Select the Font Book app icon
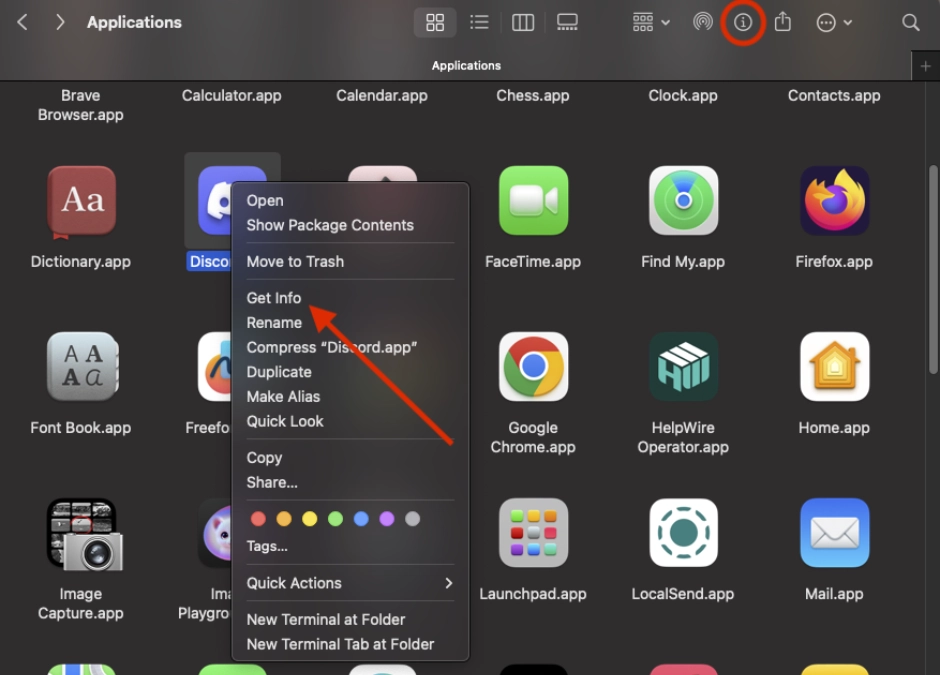The height and width of the screenshot is (675, 940). (x=82, y=366)
